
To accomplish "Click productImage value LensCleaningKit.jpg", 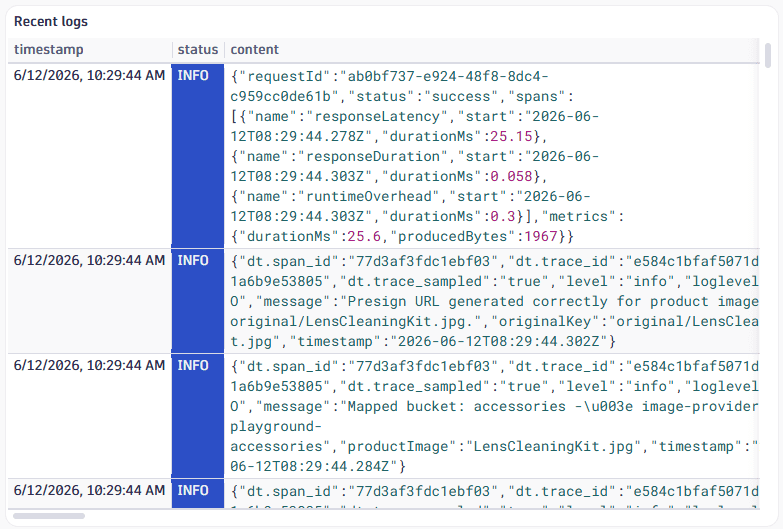I will (x=553, y=446).
